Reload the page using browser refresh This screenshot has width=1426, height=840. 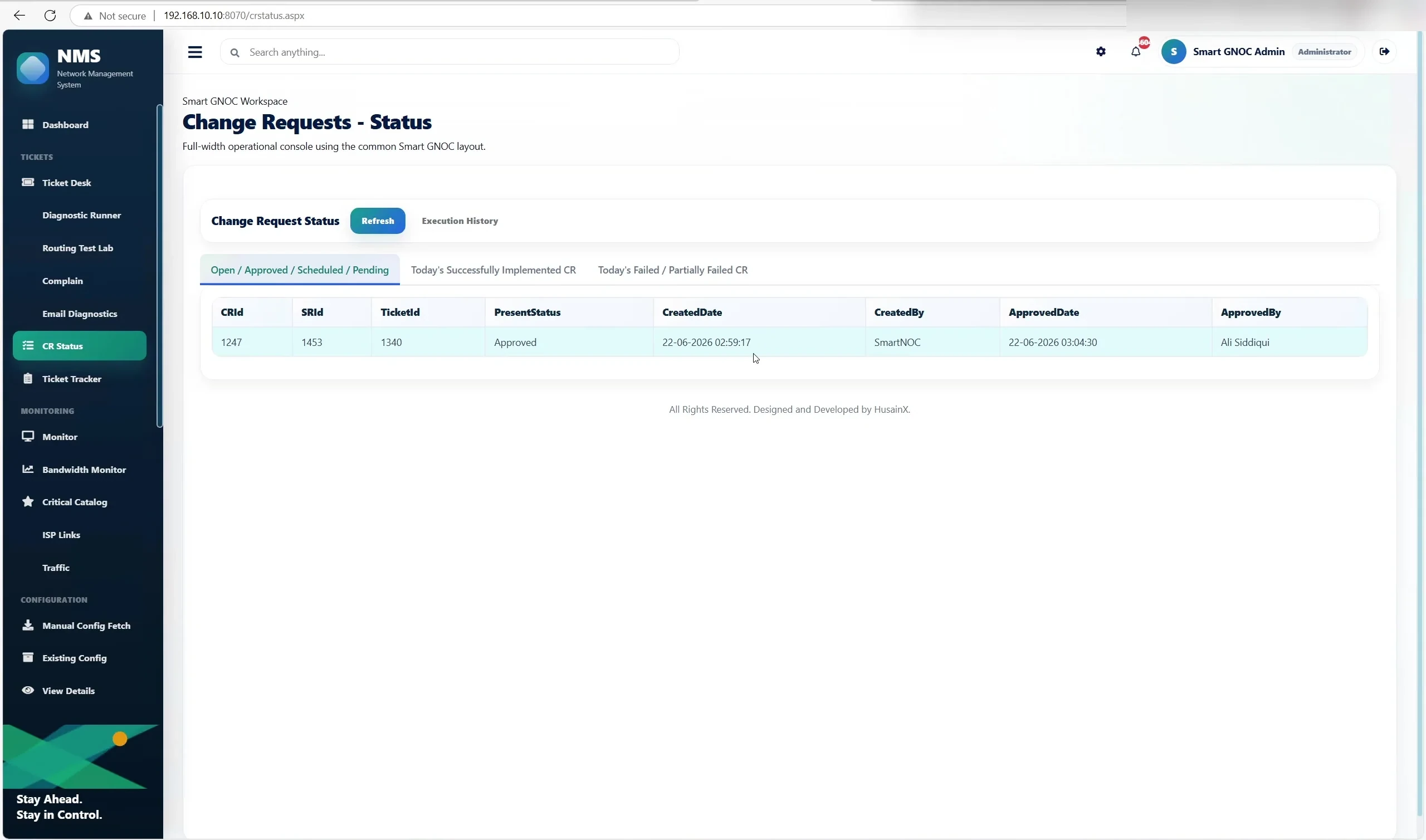pyautogui.click(x=50, y=15)
